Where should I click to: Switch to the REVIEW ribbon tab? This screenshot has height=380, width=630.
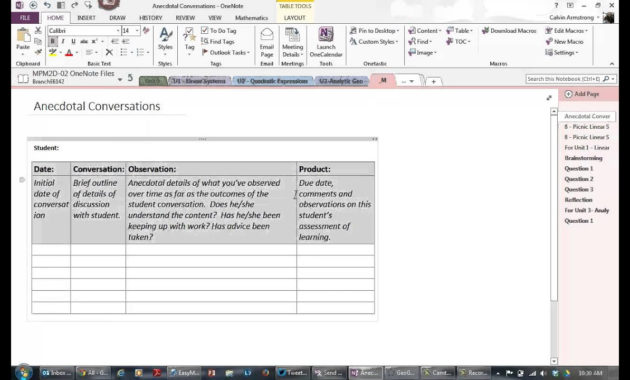[x=185, y=18]
